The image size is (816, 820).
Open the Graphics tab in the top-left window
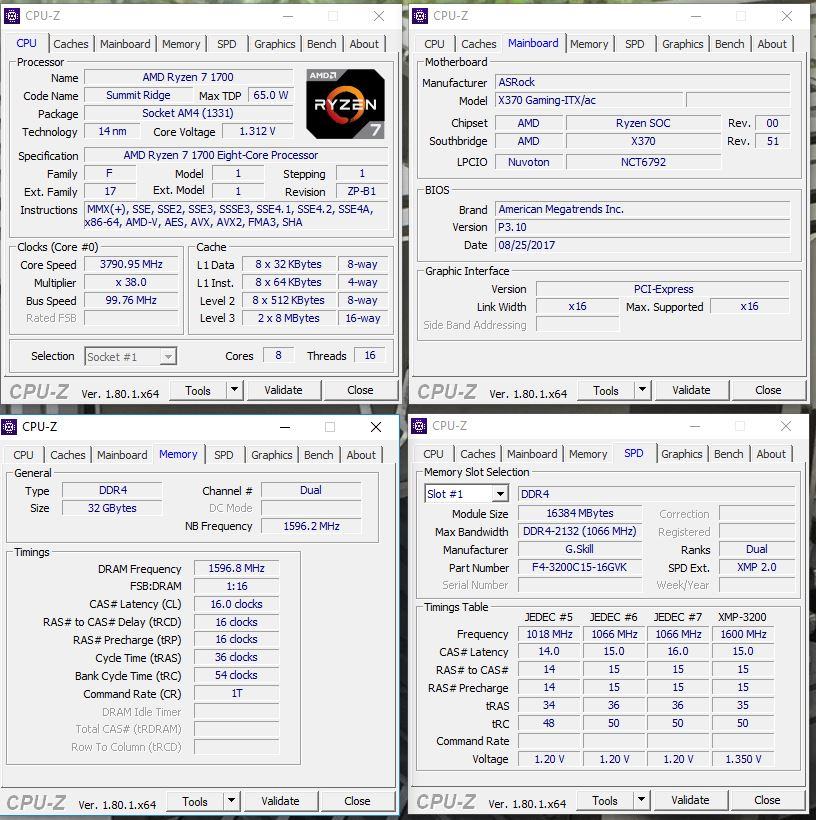pyautogui.click(x=275, y=44)
